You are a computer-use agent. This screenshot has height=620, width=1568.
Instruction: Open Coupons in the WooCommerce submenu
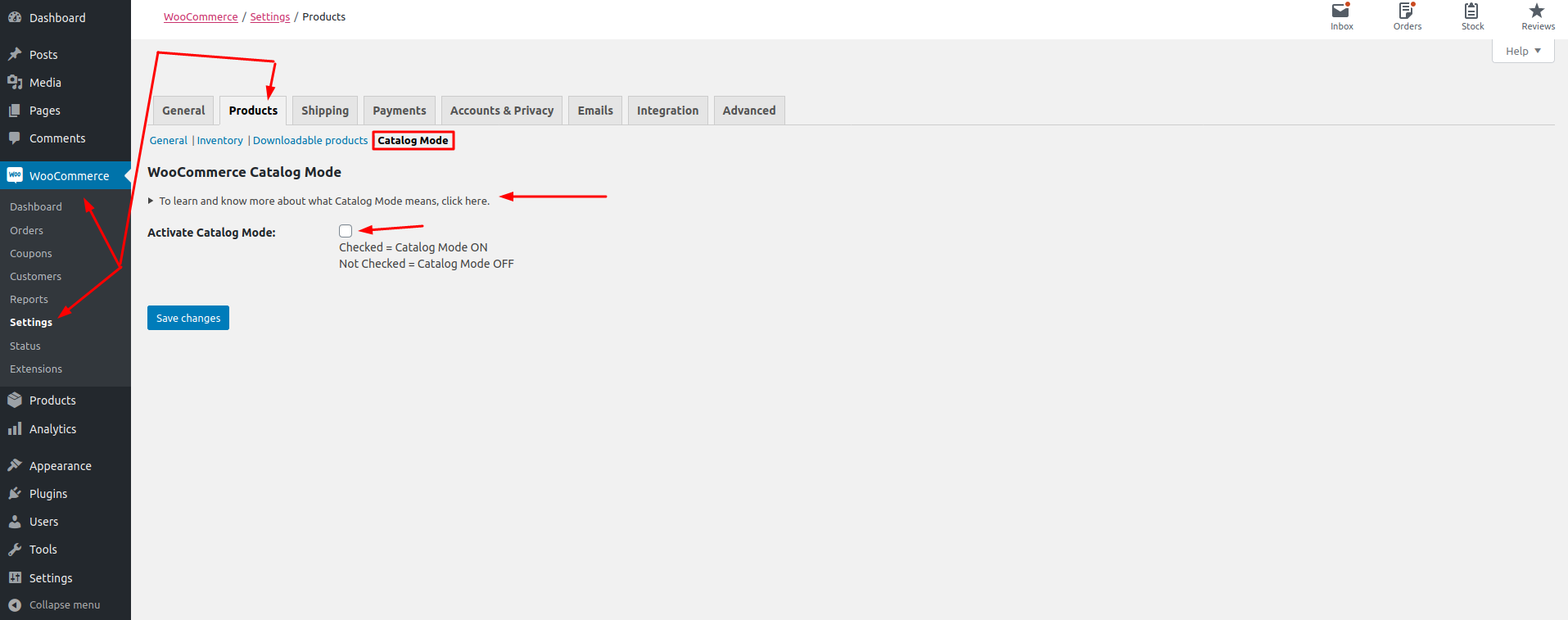[x=31, y=253]
